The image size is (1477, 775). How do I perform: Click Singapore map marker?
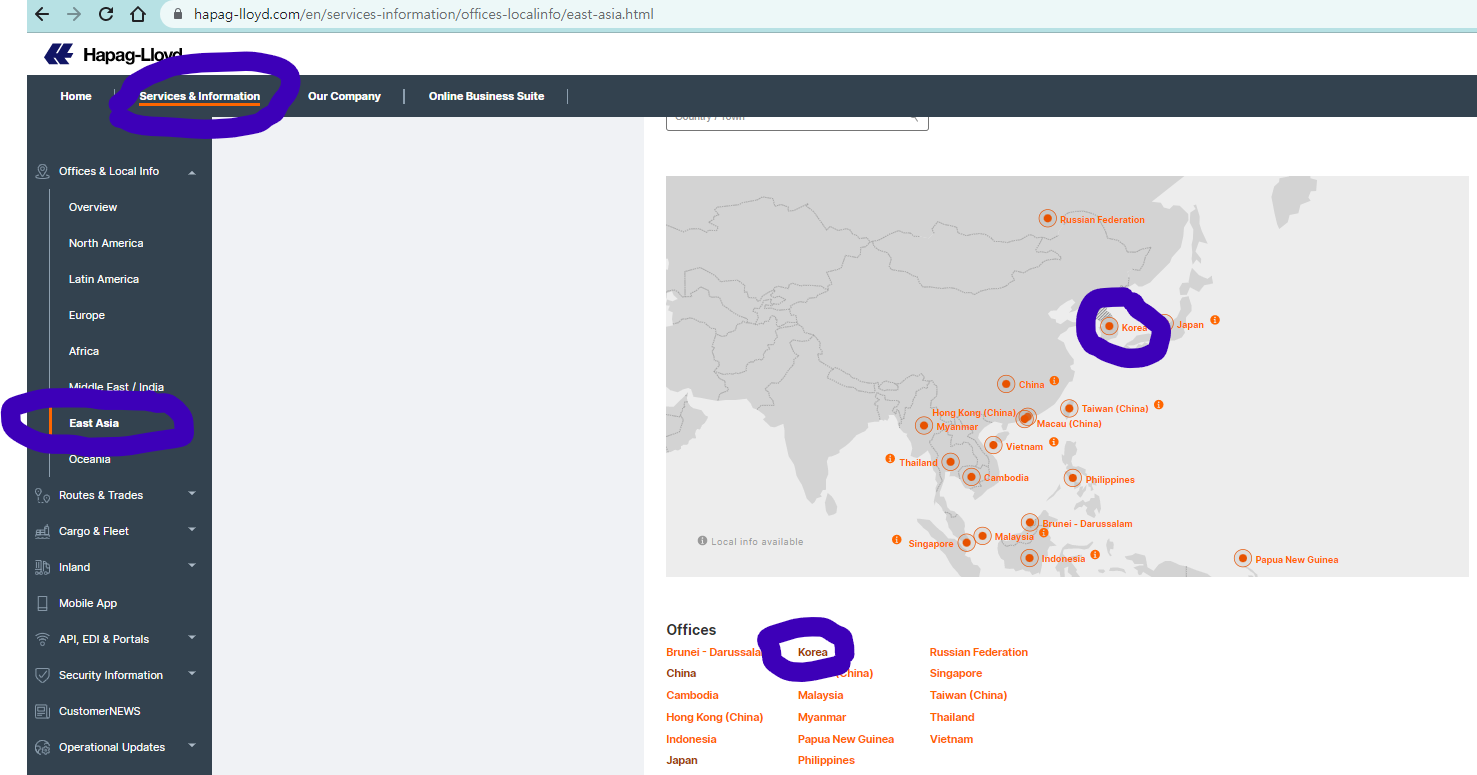point(966,543)
